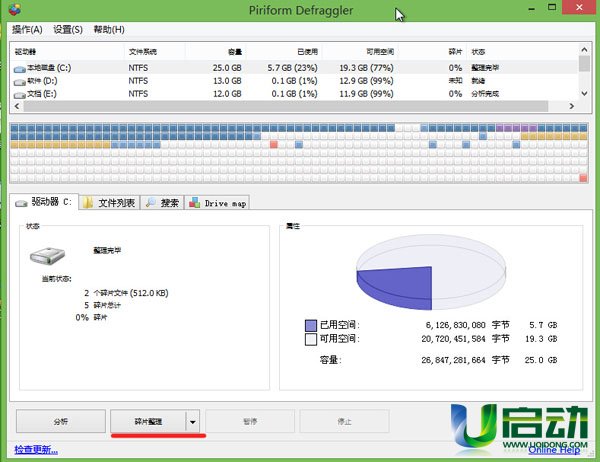Click the 暂停 button
Screen dimensions: 600x462
[x=250, y=421]
